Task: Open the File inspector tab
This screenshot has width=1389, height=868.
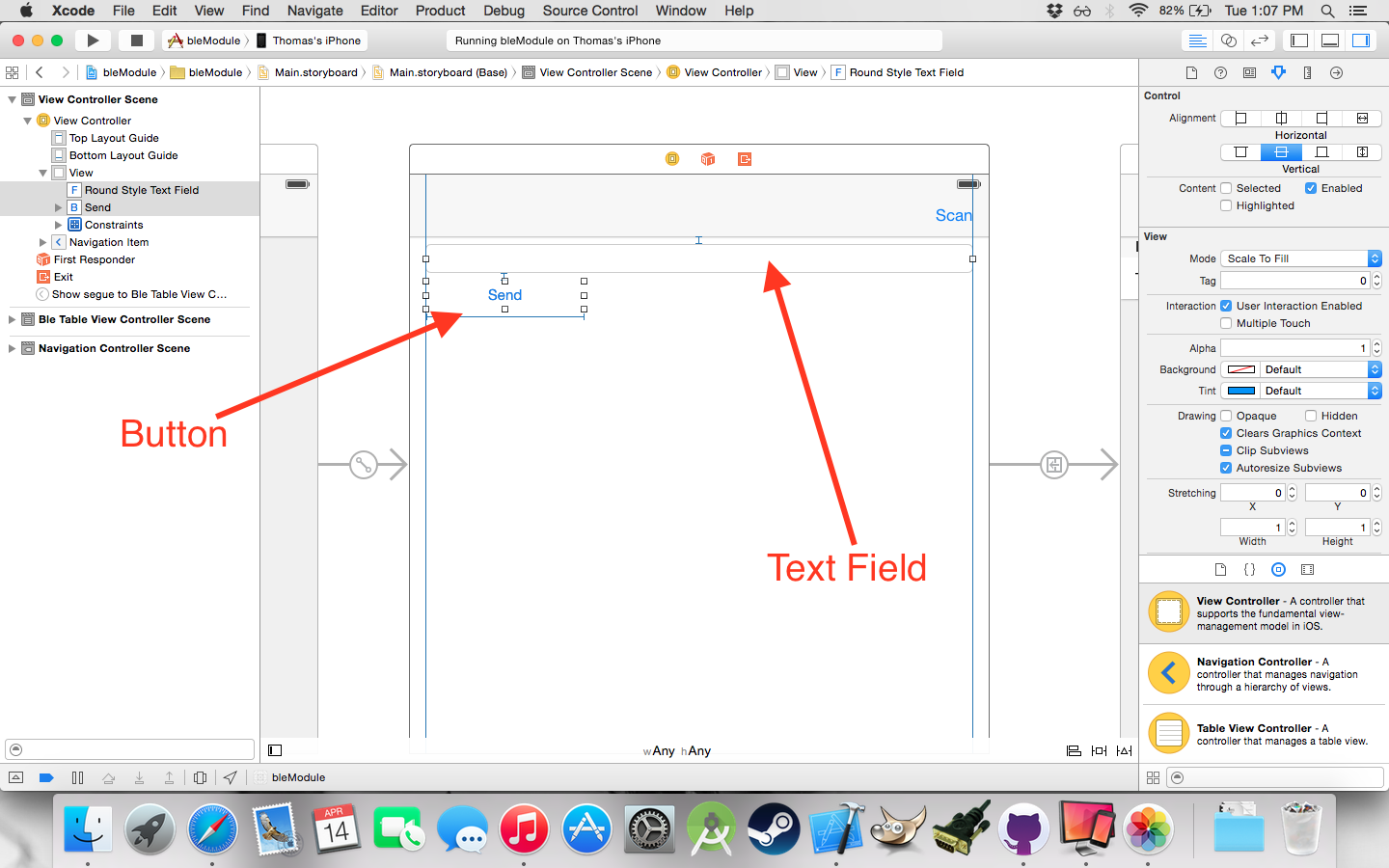Action: (1191, 72)
